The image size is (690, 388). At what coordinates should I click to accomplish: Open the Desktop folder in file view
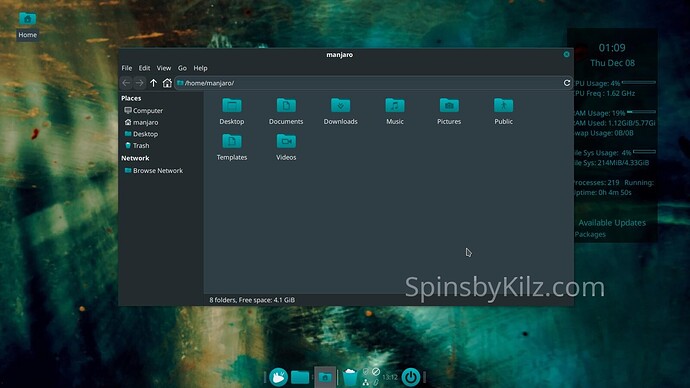click(x=231, y=111)
